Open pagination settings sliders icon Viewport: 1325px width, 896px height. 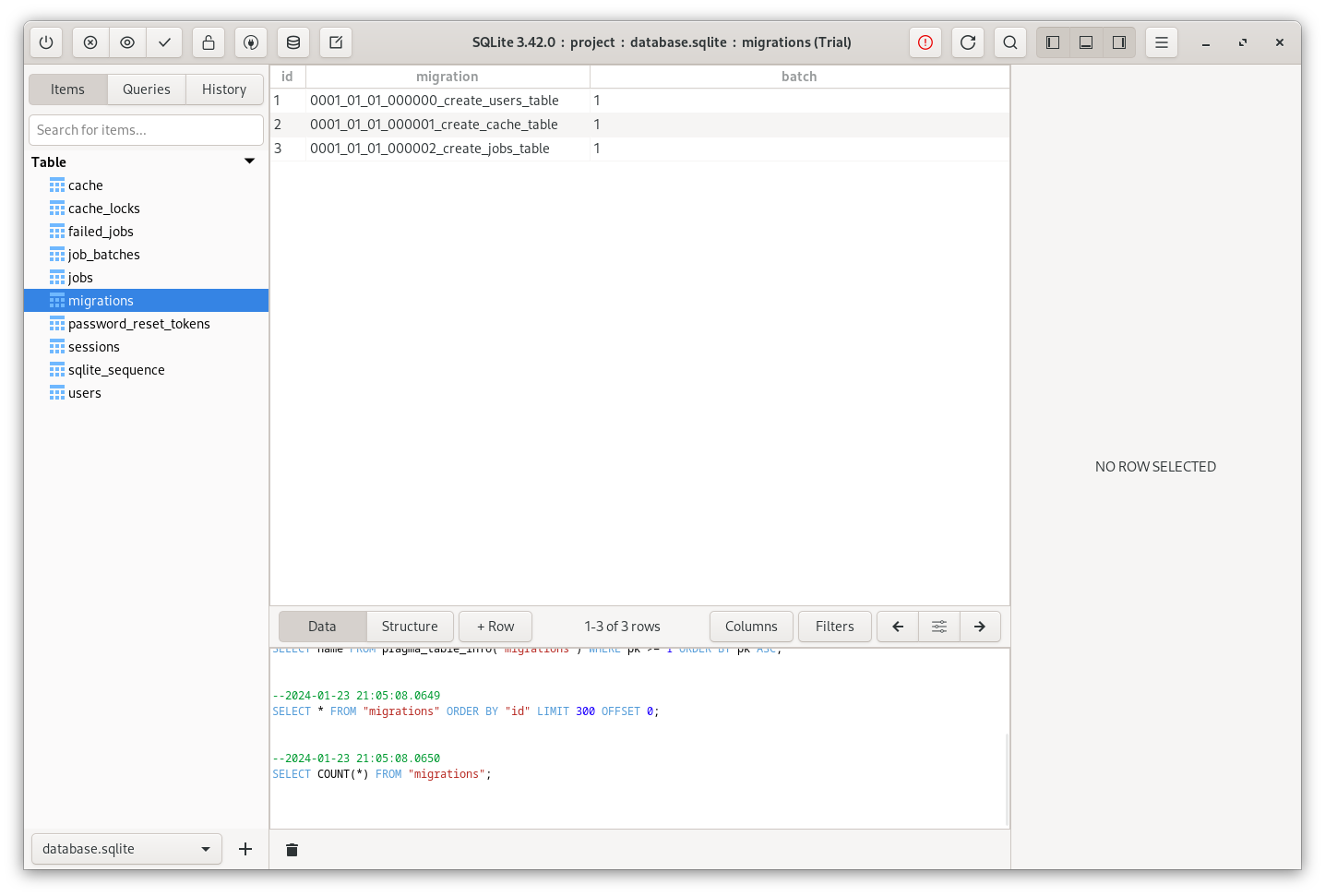[939, 627]
